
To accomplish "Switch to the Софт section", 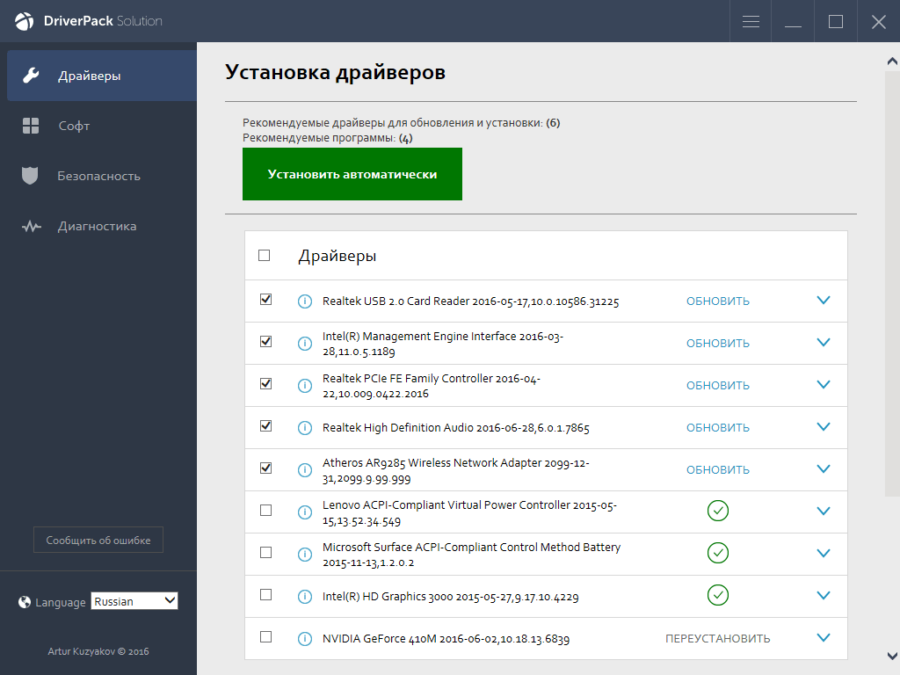I will [x=74, y=126].
